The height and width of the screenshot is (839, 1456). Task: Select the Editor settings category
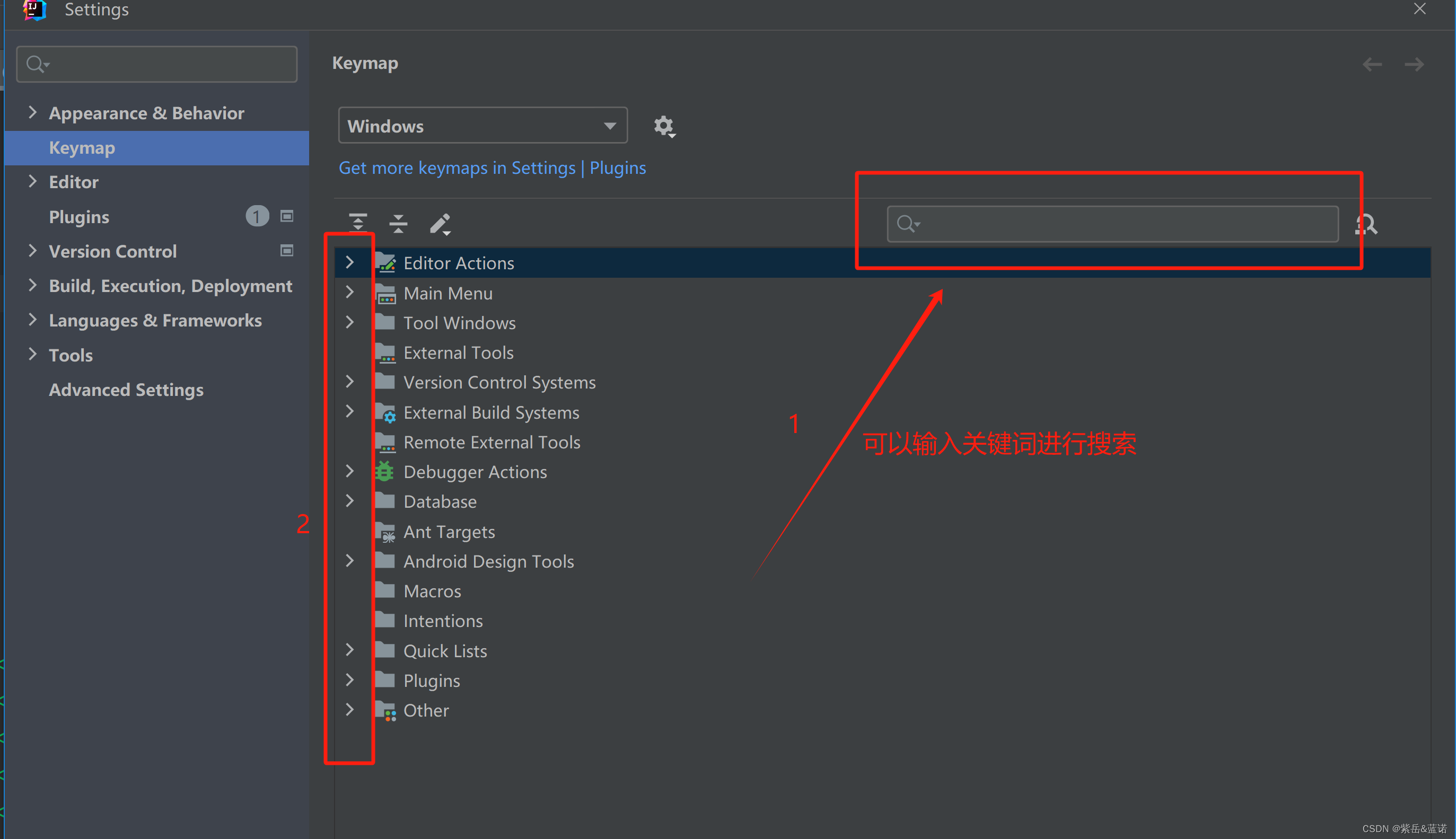(x=74, y=182)
